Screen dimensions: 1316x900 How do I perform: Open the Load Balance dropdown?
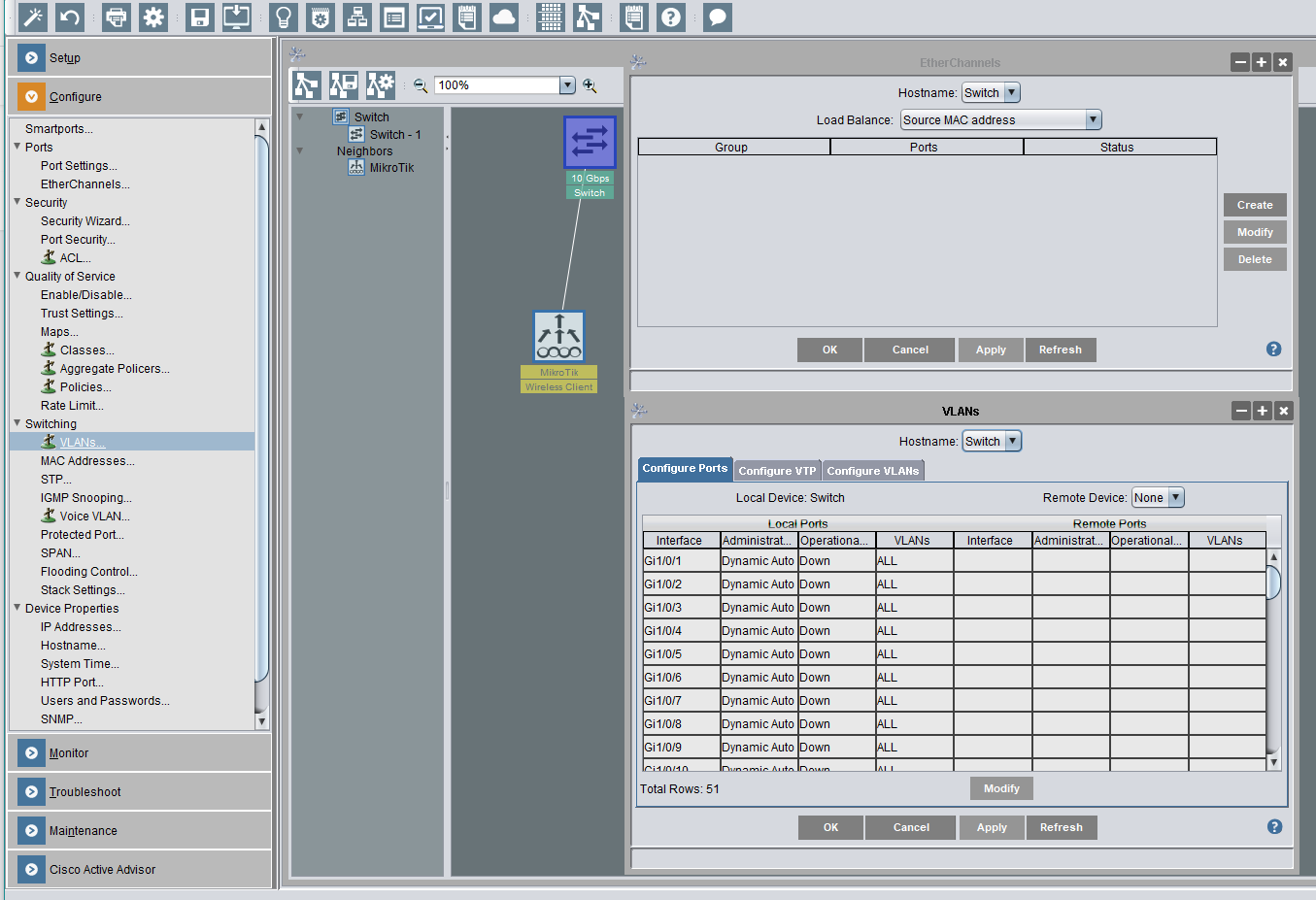point(1093,120)
